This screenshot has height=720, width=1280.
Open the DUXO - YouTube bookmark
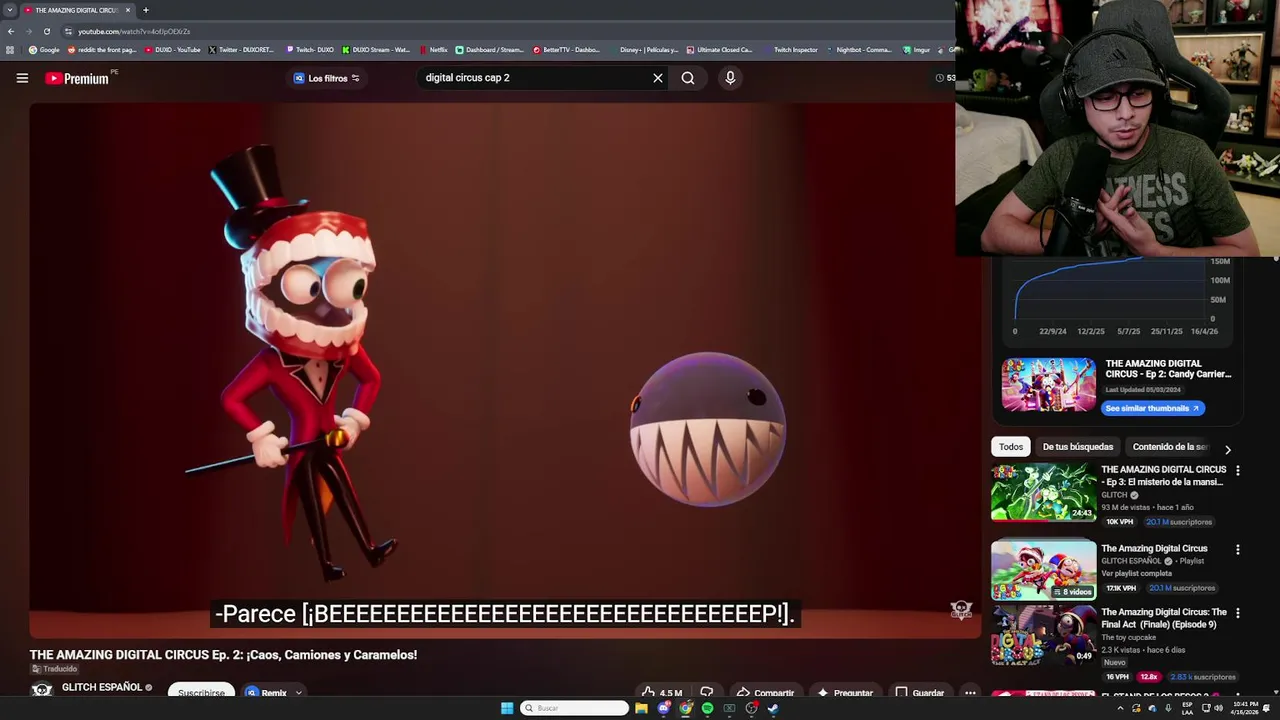[x=173, y=50]
